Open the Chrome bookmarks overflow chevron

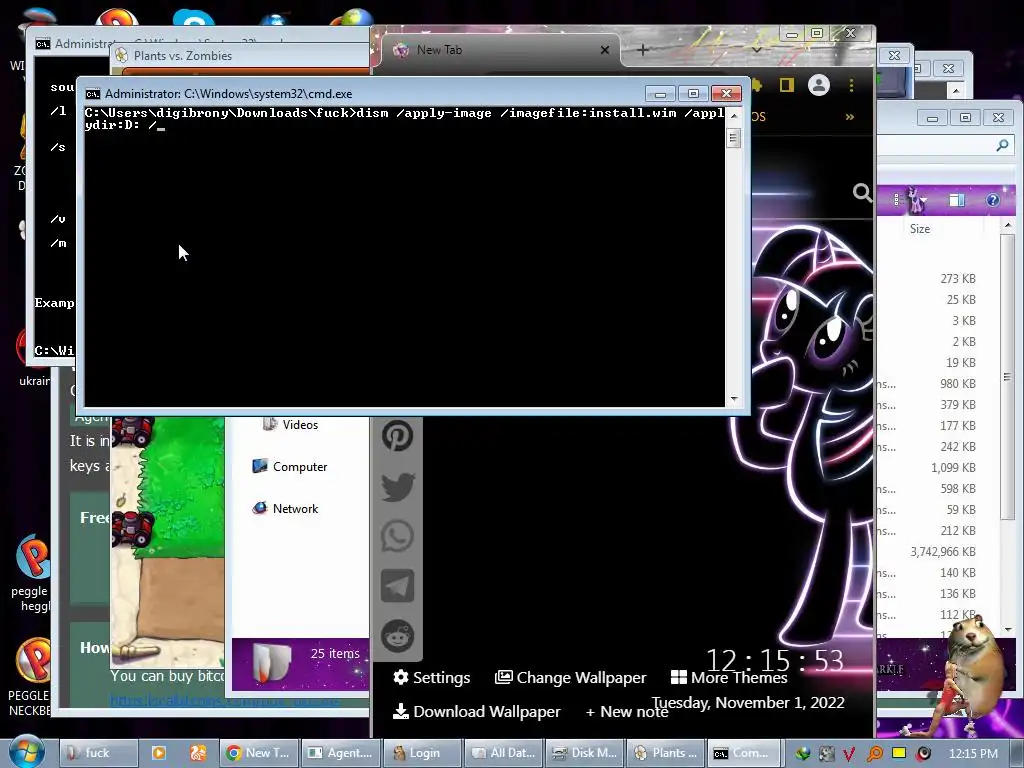coord(850,117)
